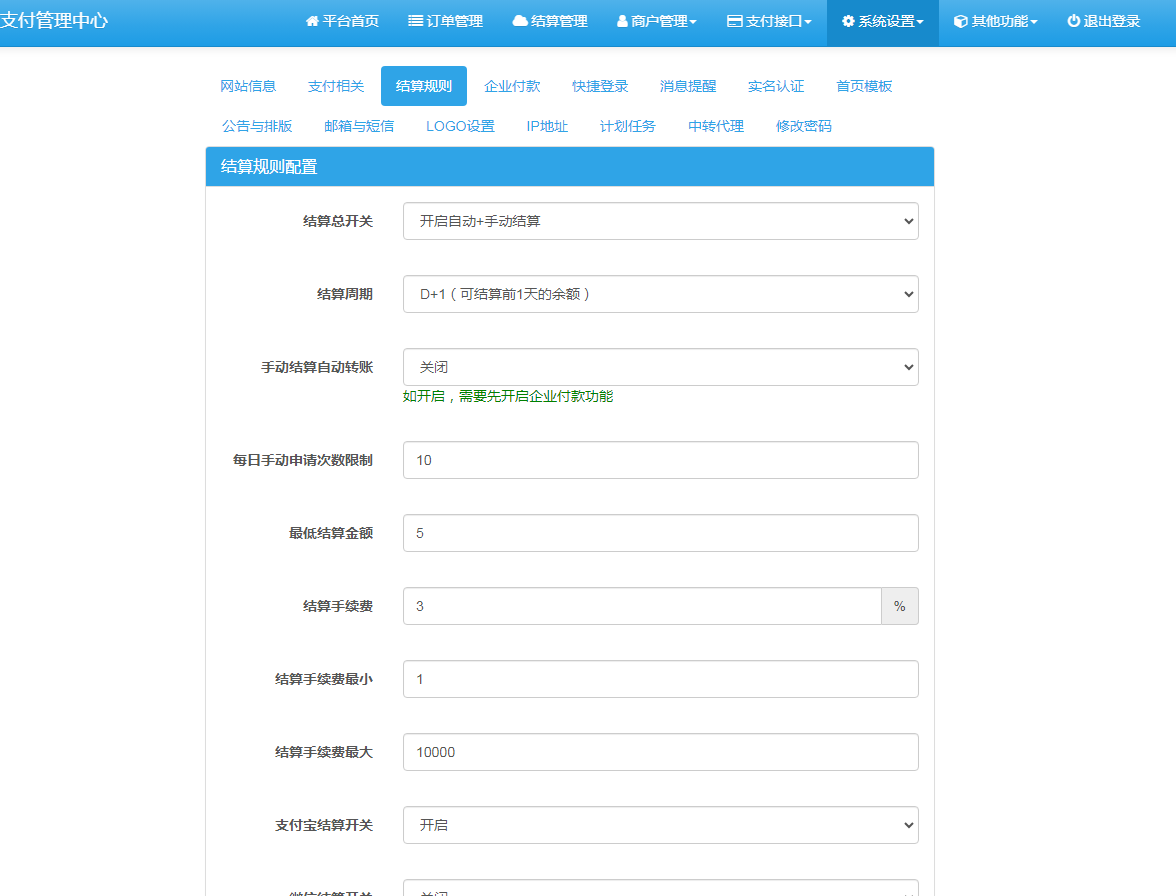Switch to the 企业付款 tab
This screenshot has height=896, width=1176.
click(511, 86)
